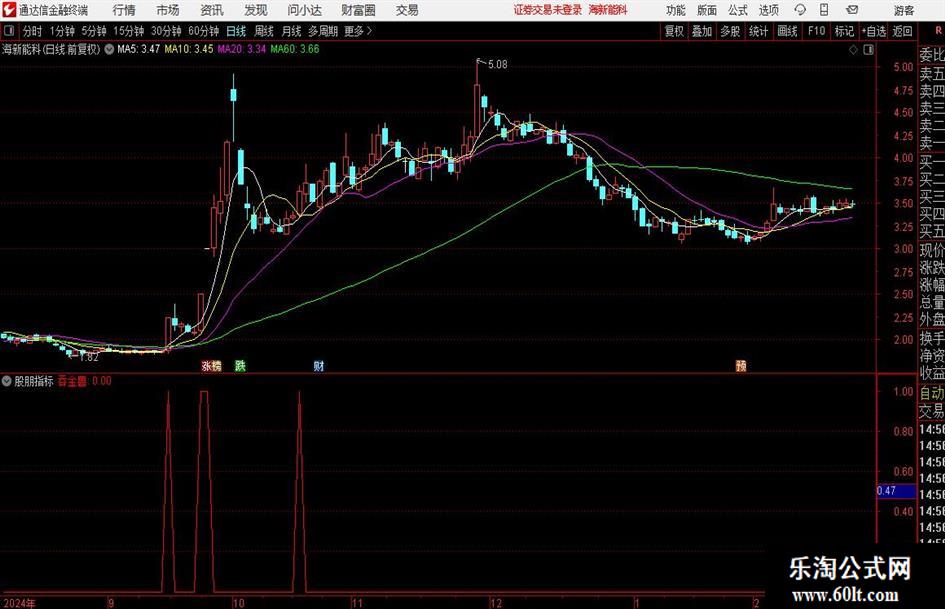This screenshot has height=609, width=945.
Task: Switch to 月线 monthly period
Action: (292, 31)
